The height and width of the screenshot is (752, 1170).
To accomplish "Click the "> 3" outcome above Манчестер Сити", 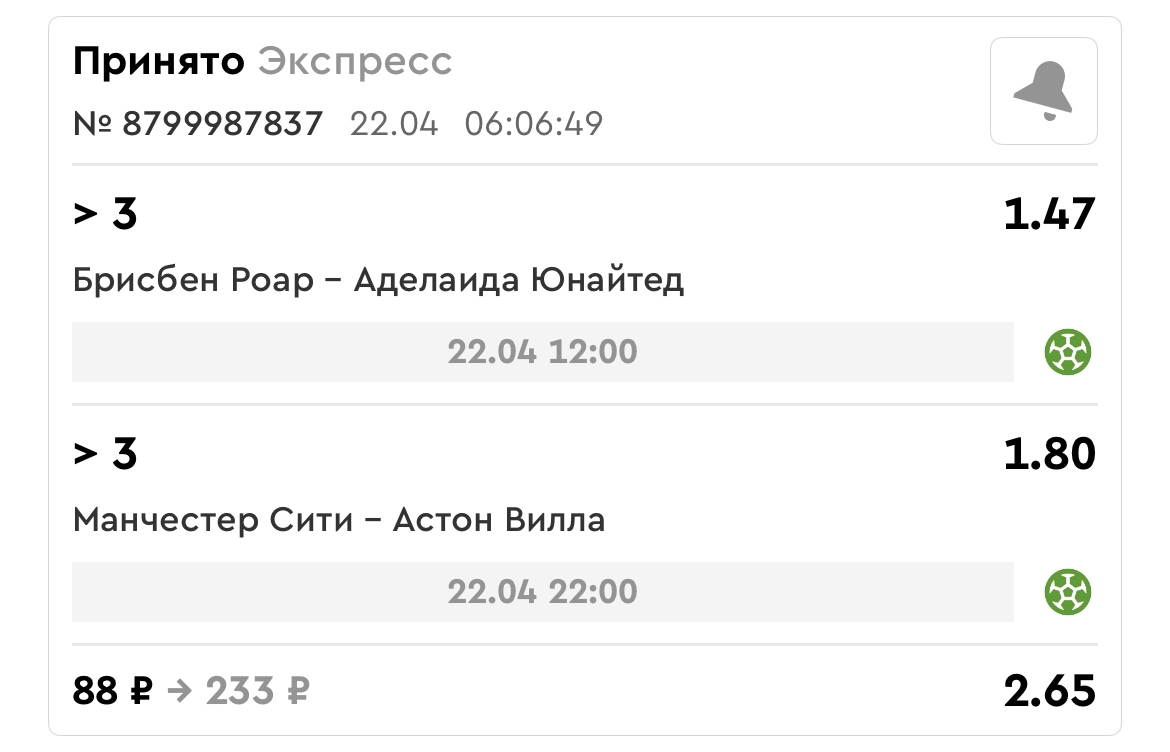I will point(105,454).
